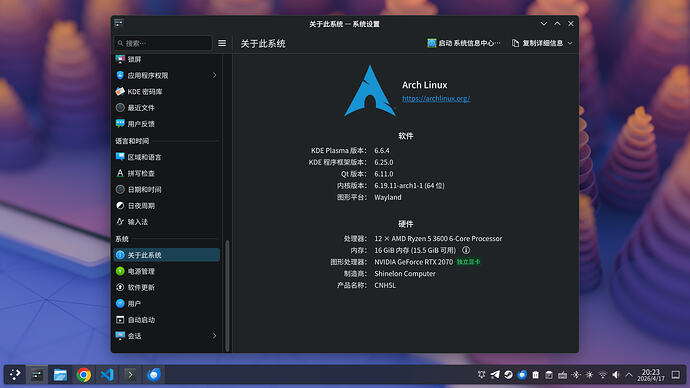Open the KDE application launcher

tap(15, 375)
